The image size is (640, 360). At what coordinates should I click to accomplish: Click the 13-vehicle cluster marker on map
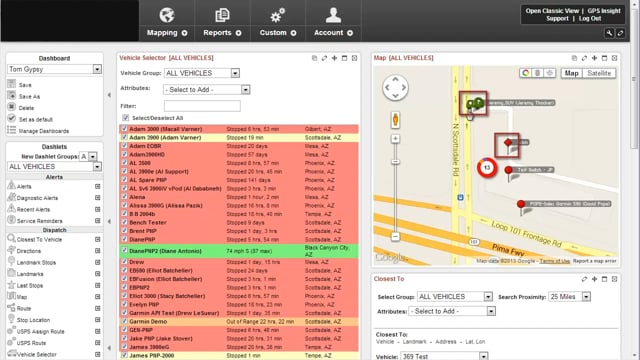tap(487, 168)
